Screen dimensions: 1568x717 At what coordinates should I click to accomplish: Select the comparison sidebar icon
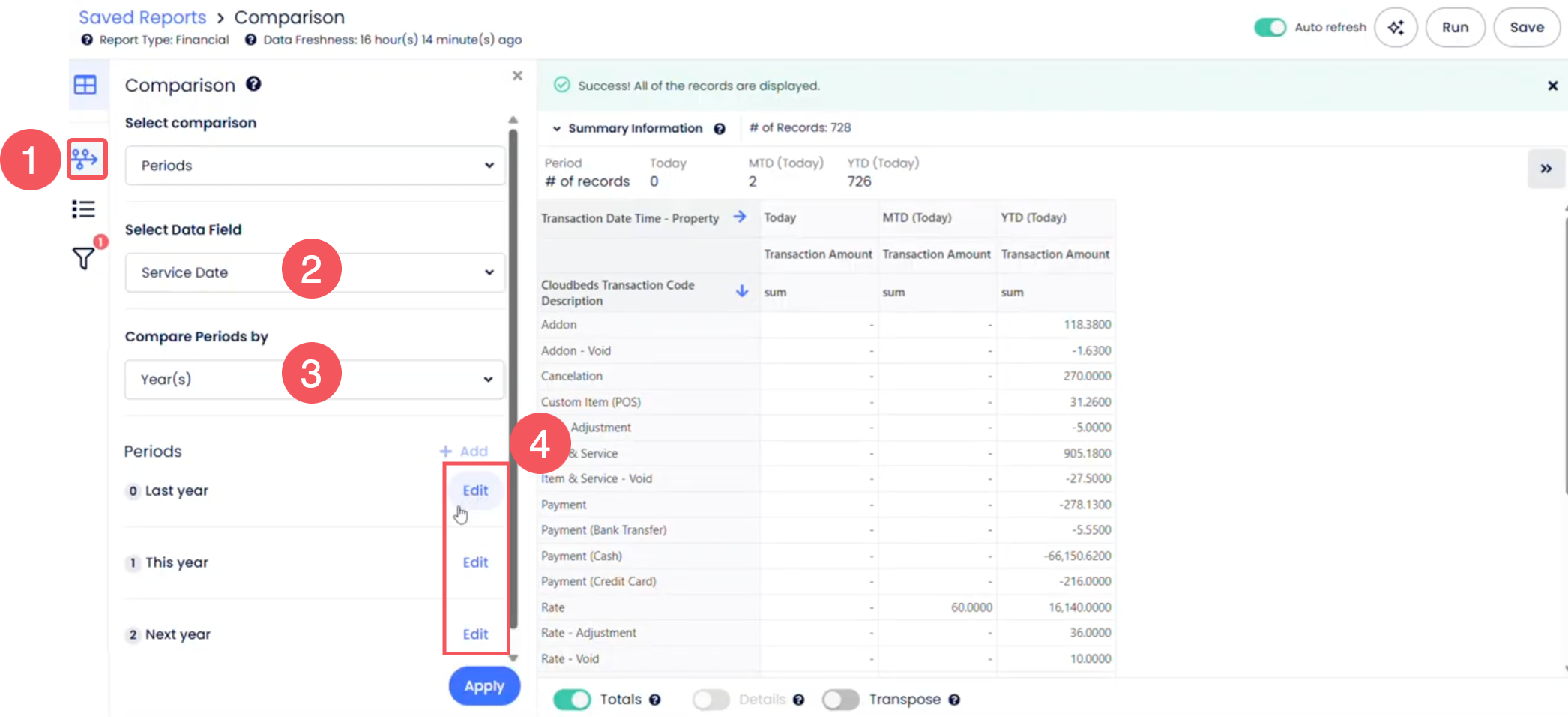pos(85,159)
